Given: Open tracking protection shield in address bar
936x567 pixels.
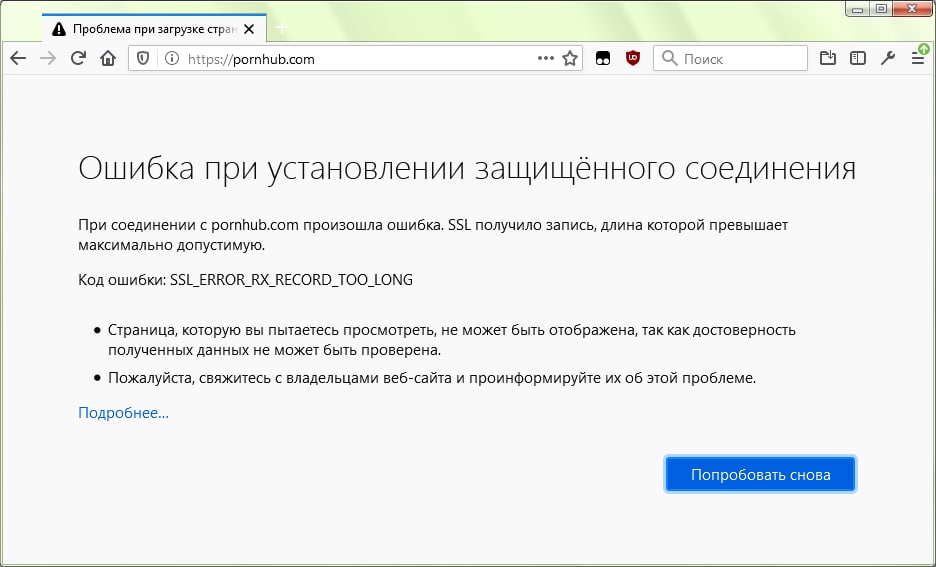Looking at the screenshot, I should click(x=143, y=58).
